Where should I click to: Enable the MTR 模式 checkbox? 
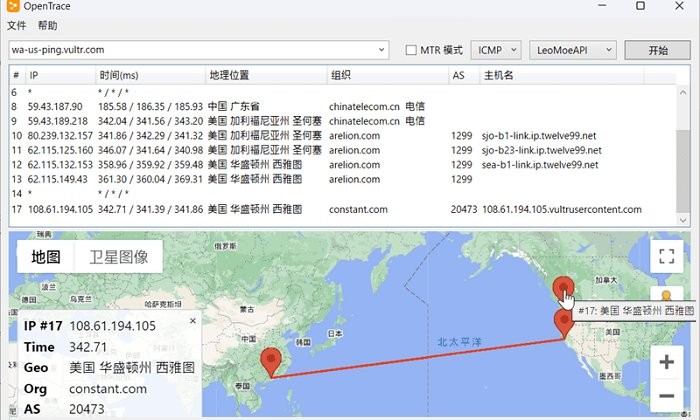pos(411,50)
